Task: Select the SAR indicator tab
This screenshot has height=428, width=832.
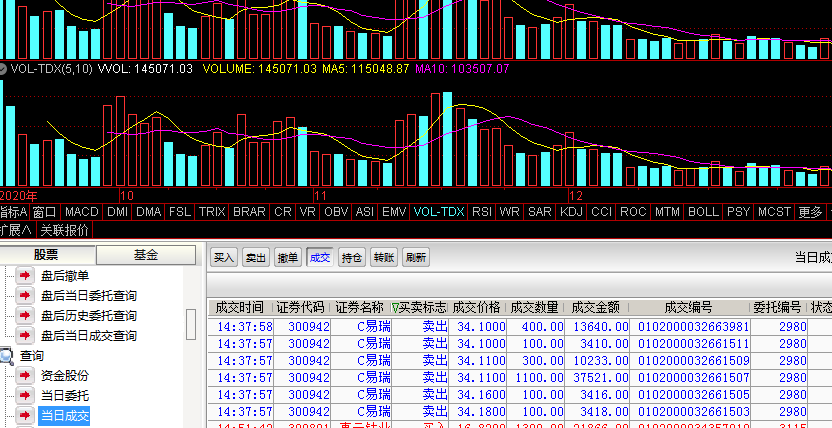Action: pos(540,212)
